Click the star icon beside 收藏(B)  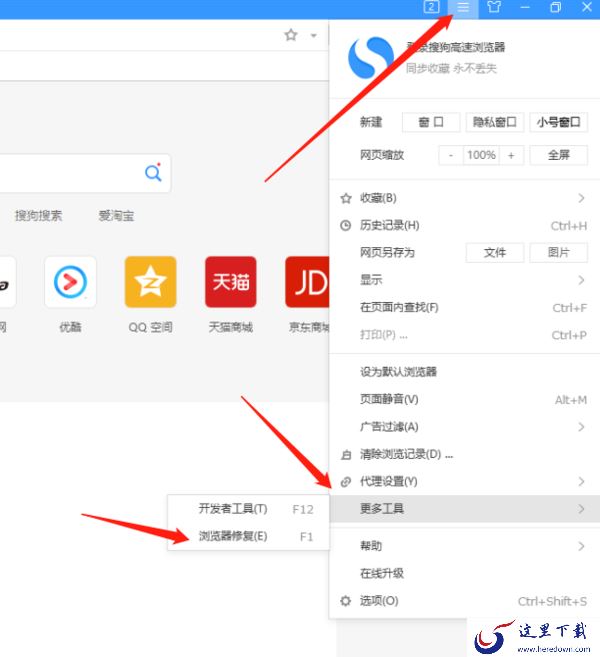[346, 198]
